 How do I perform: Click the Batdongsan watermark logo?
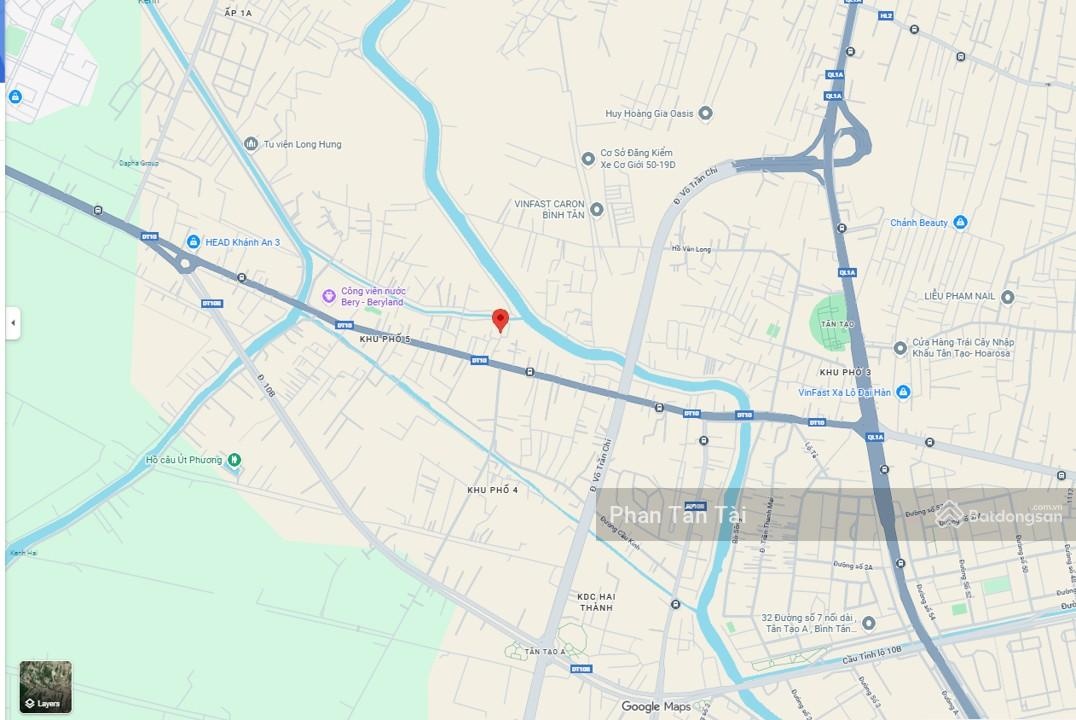click(1000, 514)
